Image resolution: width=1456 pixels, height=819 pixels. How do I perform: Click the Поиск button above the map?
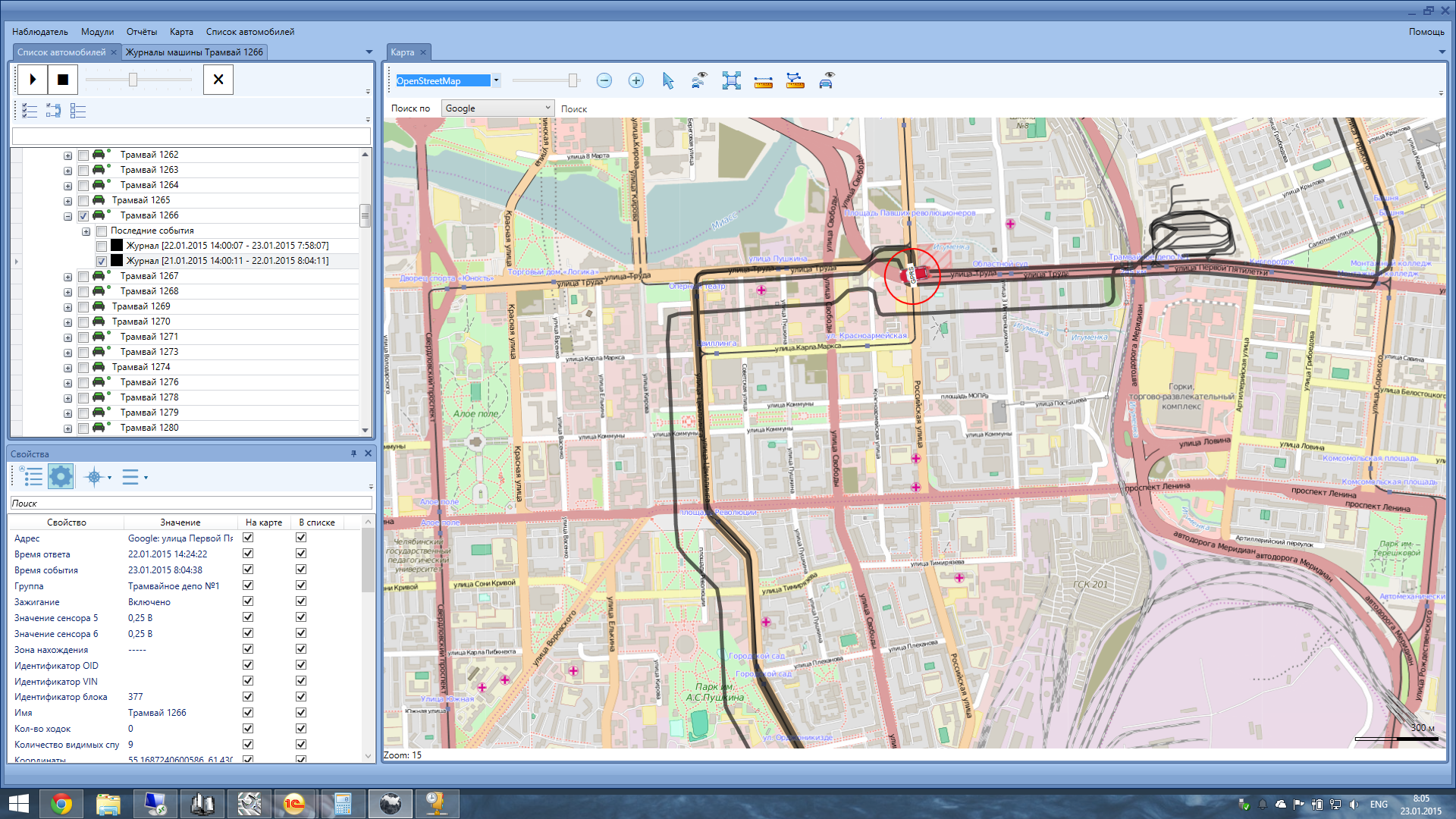pos(574,109)
